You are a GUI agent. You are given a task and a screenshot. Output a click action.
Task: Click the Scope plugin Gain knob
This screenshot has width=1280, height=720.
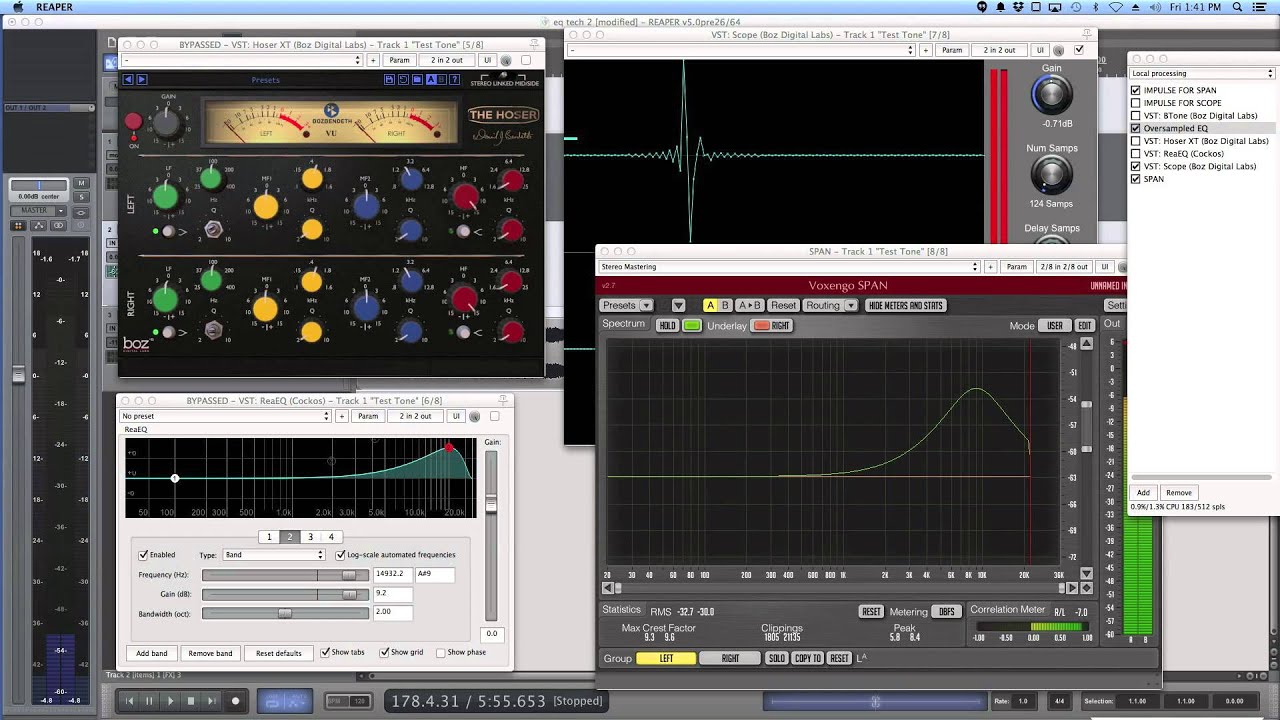pos(1051,95)
